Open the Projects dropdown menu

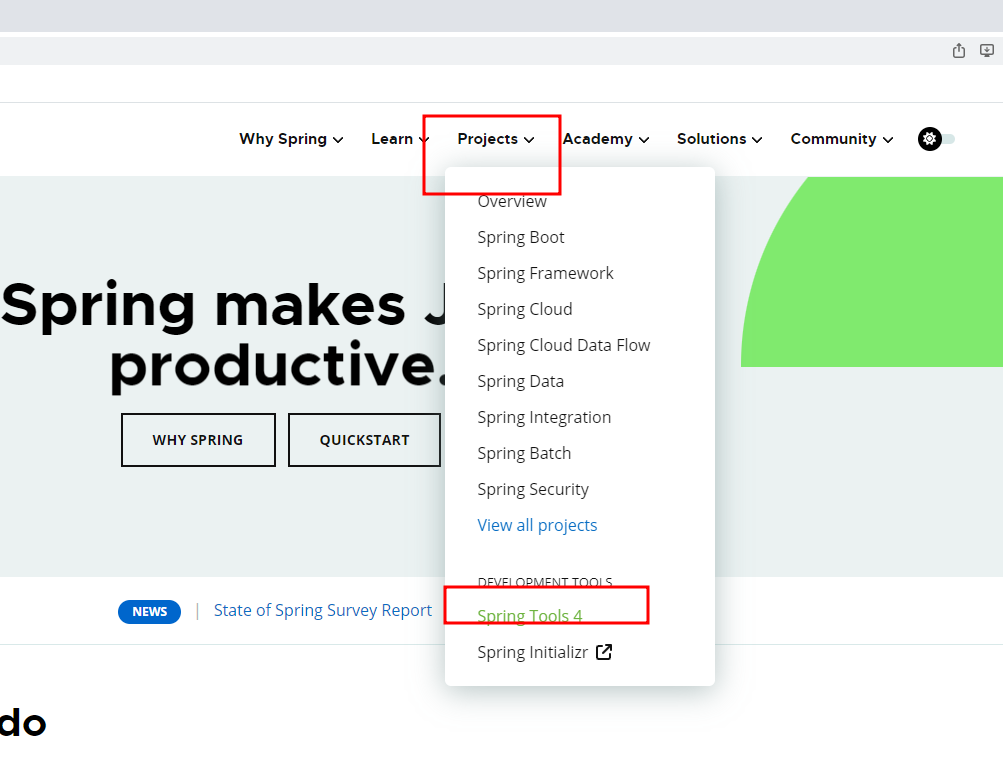(x=496, y=139)
